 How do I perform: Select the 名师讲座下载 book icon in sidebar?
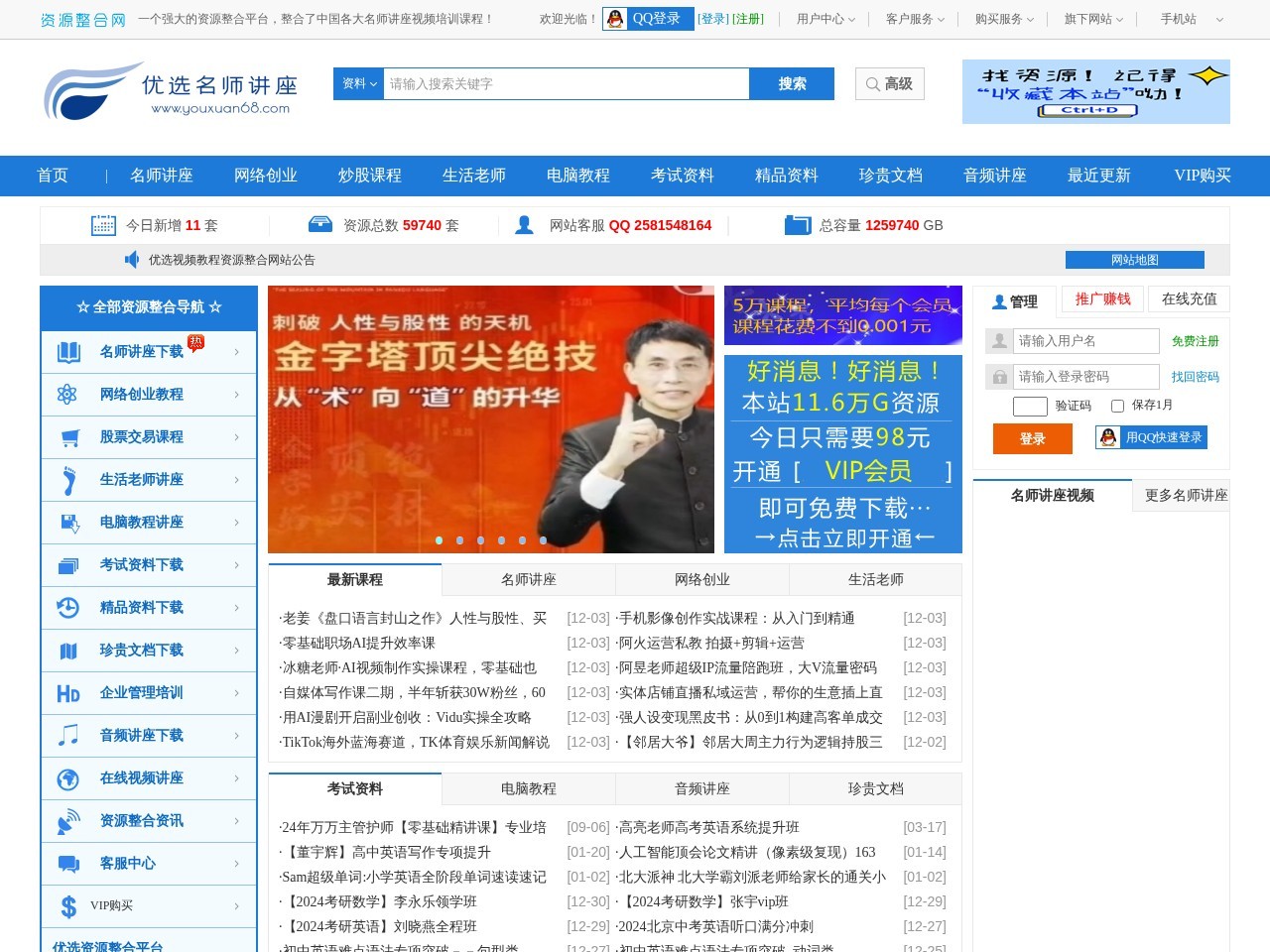[x=67, y=352]
